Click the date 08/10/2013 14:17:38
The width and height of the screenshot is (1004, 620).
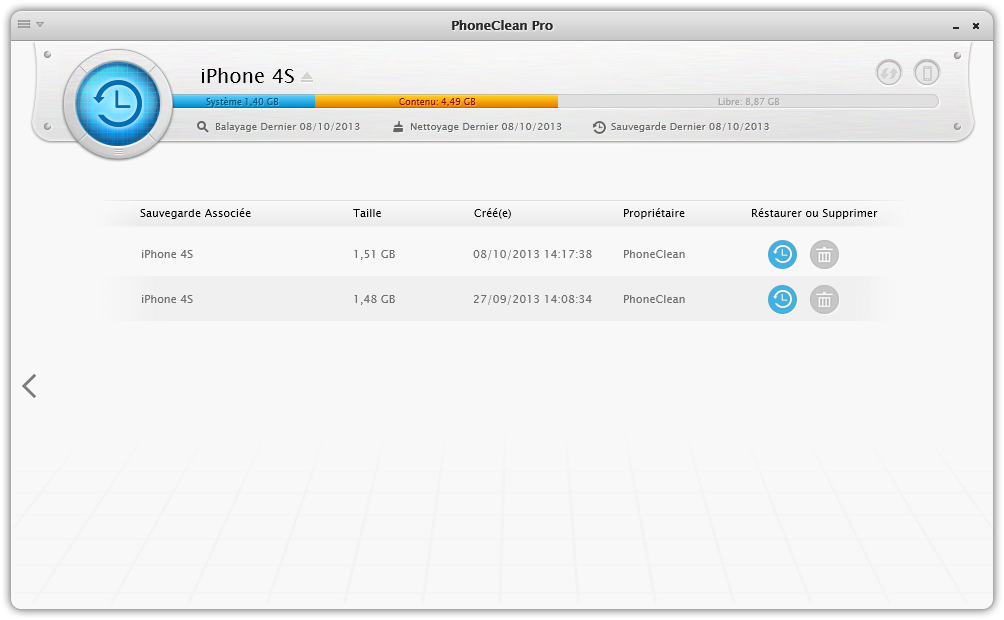tap(532, 254)
